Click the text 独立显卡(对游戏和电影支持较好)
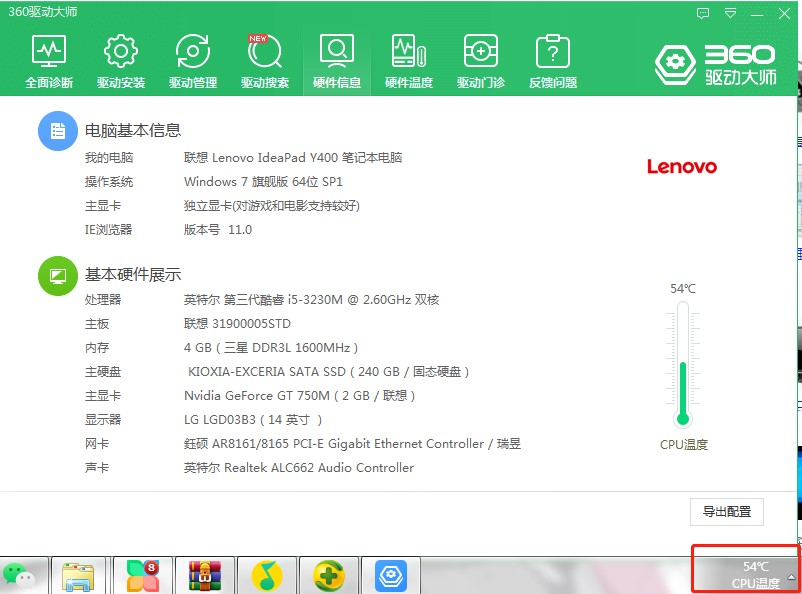This screenshot has height=594, width=802. click(272, 206)
